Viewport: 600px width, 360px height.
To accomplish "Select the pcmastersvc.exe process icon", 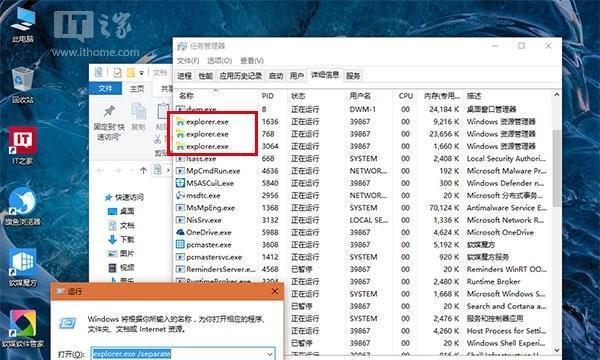I will [180, 257].
